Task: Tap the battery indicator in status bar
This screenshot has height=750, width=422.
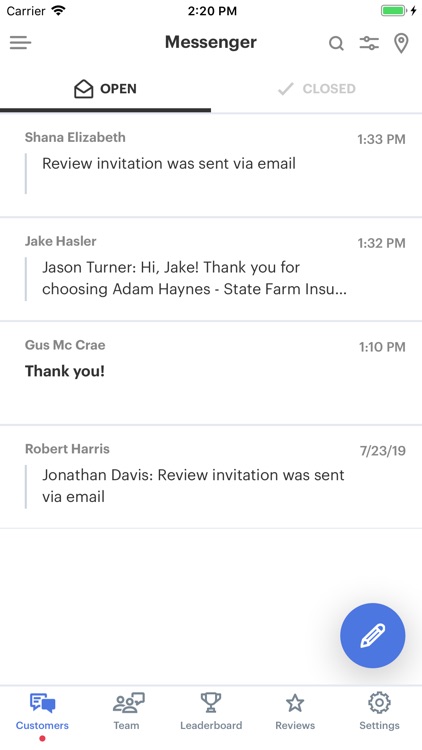Action: [x=394, y=11]
